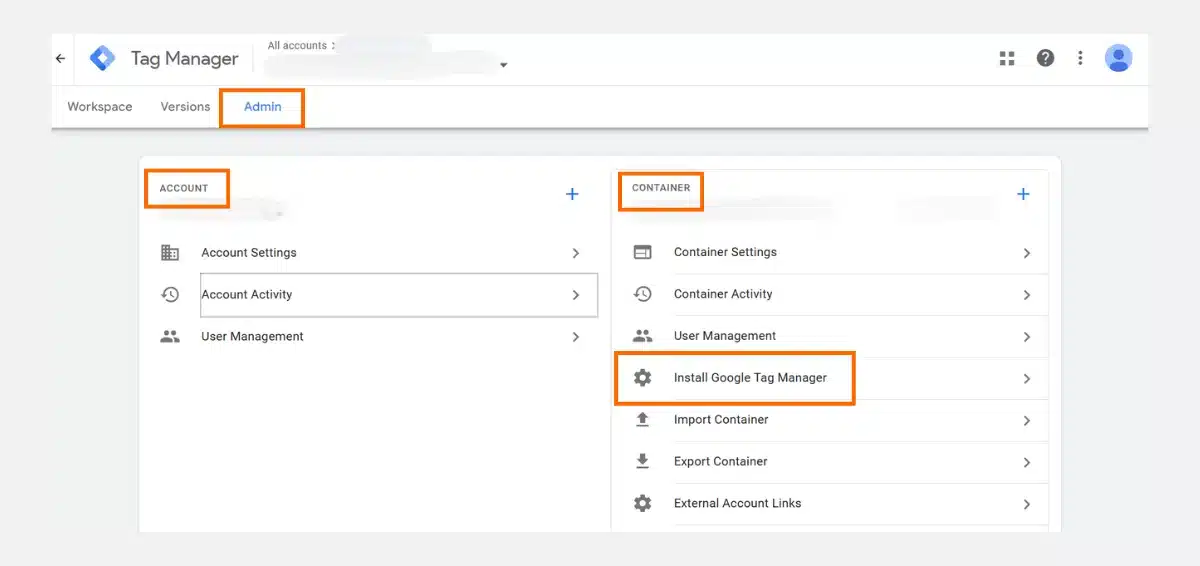The image size is (1200, 566).
Task: Open the Google apps grid icon
Action: click(x=1007, y=58)
